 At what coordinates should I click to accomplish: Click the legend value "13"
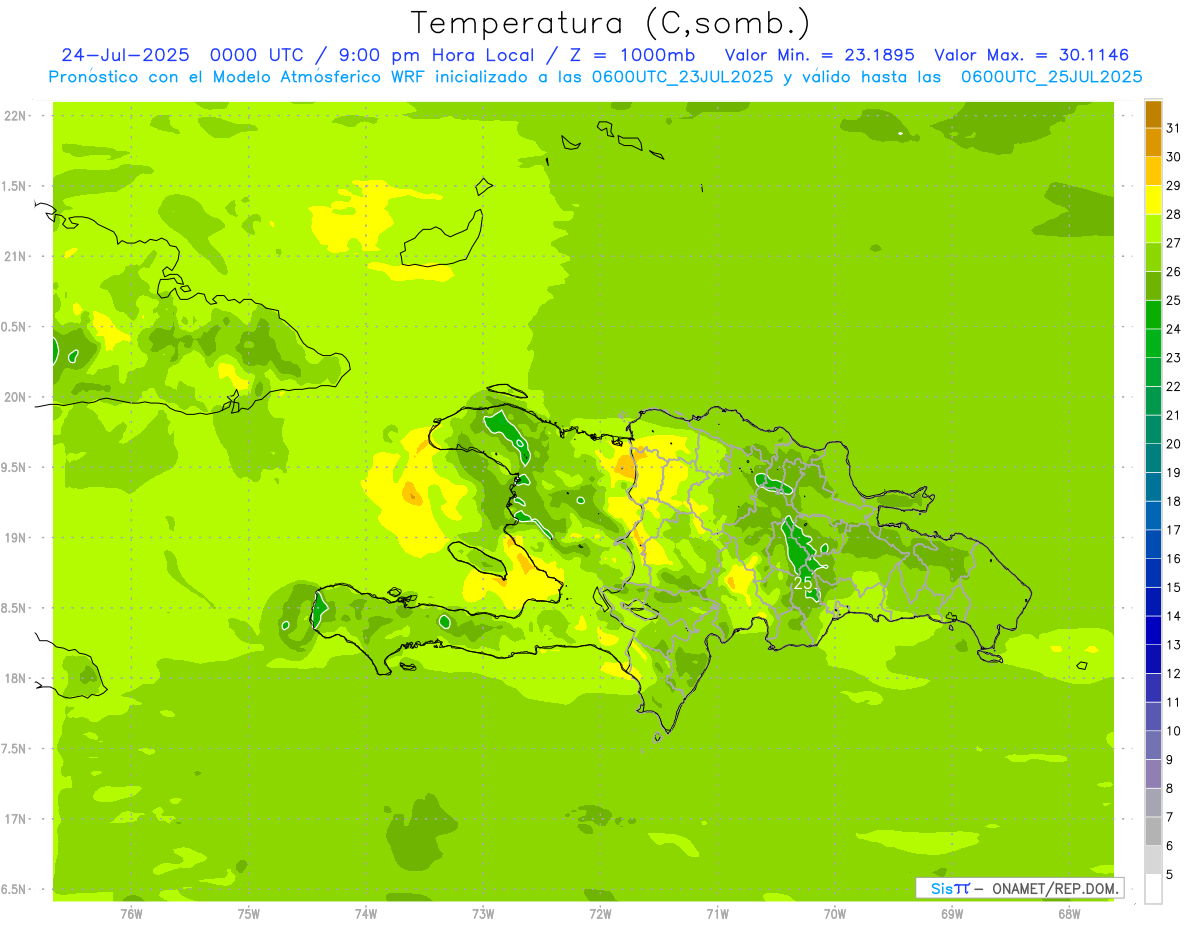(x=1173, y=645)
